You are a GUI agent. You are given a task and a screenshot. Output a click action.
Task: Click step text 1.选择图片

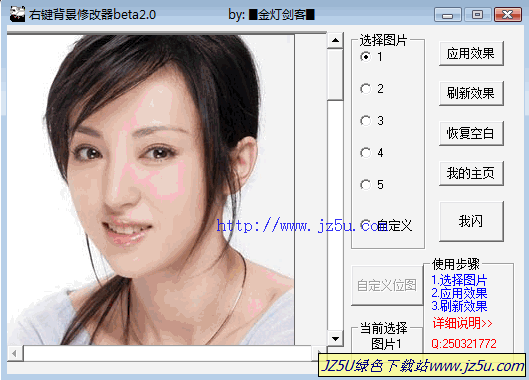pos(459,280)
